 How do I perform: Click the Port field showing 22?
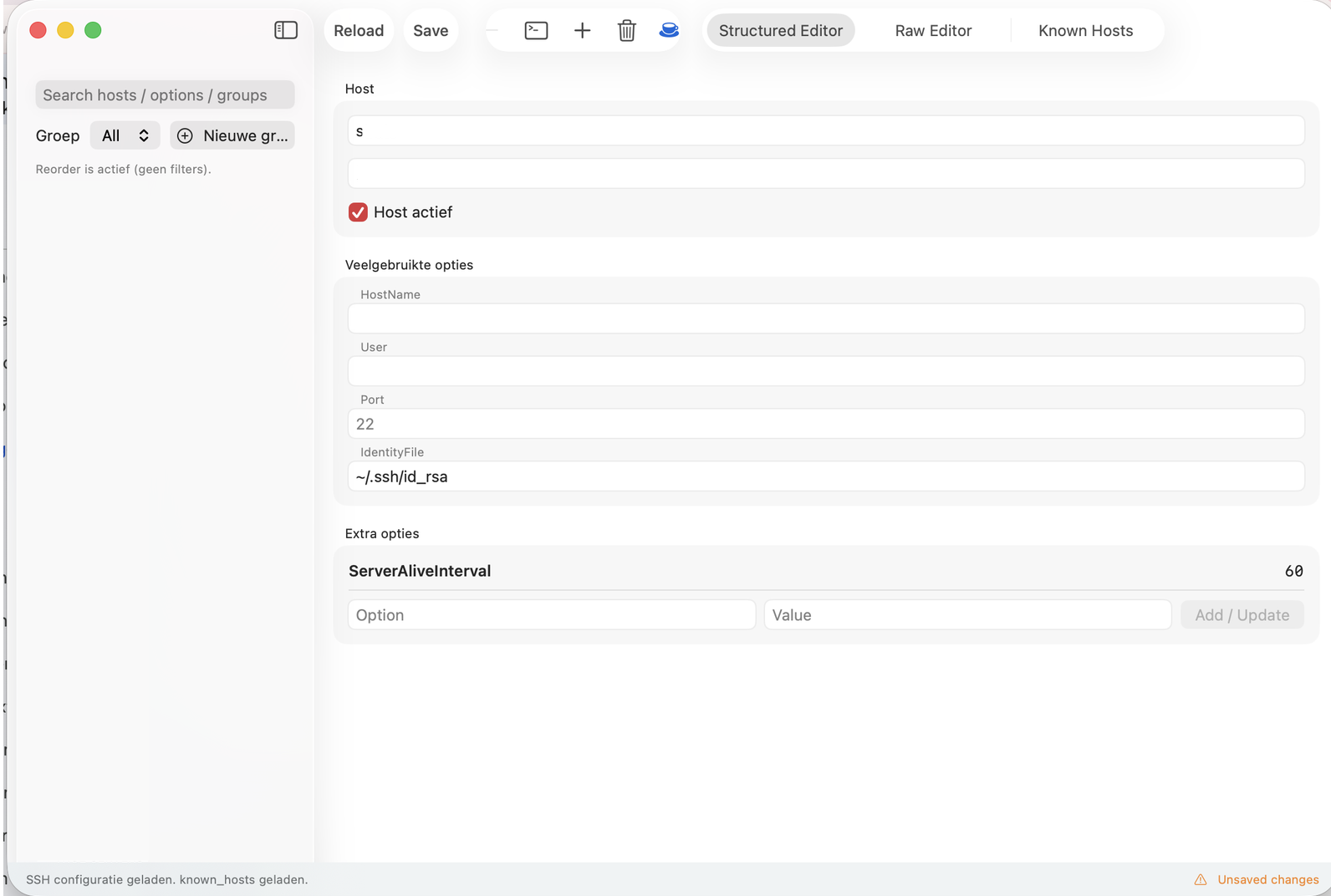click(x=826, y=424)
